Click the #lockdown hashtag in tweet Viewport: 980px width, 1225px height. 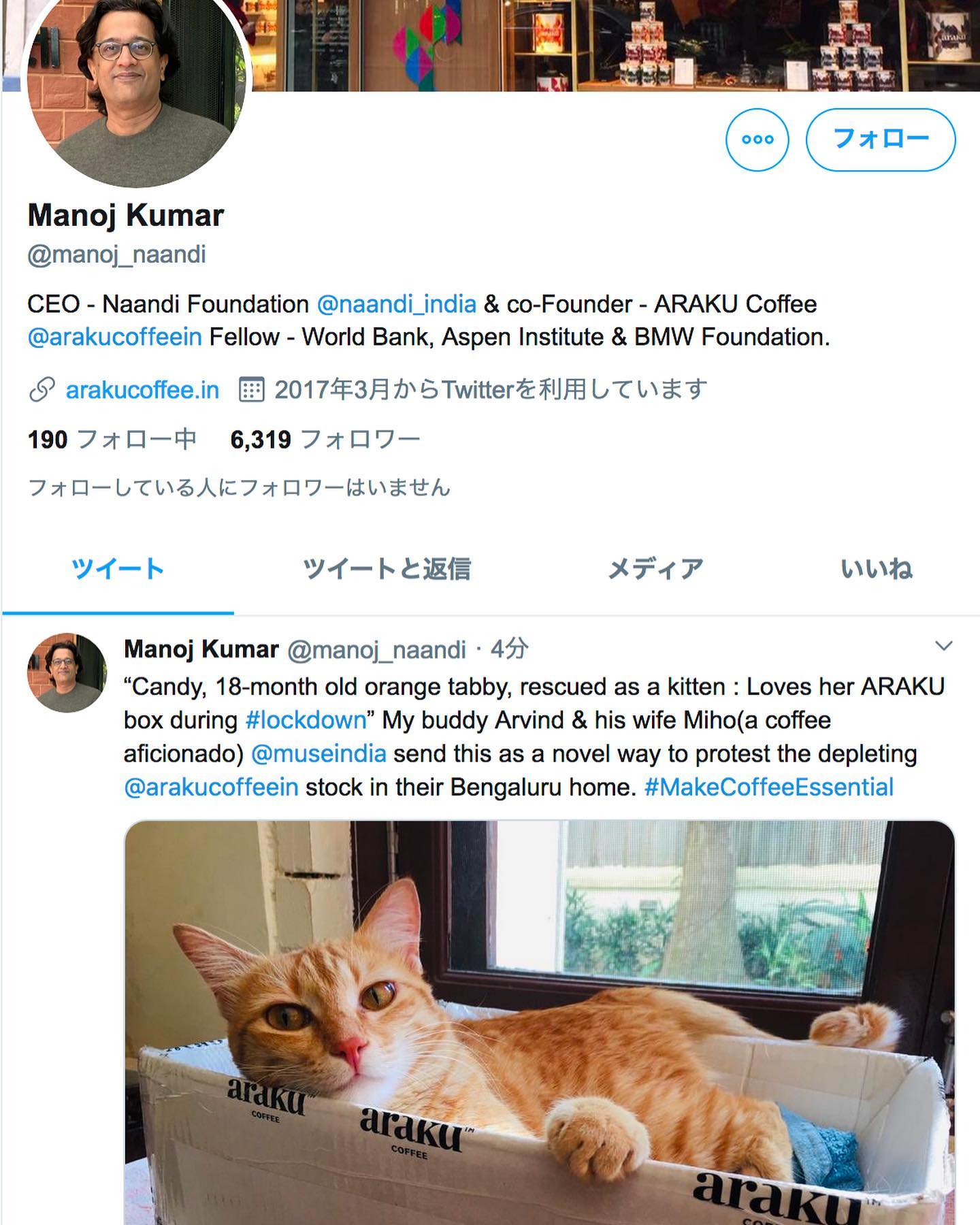click(x=306, y=720)
